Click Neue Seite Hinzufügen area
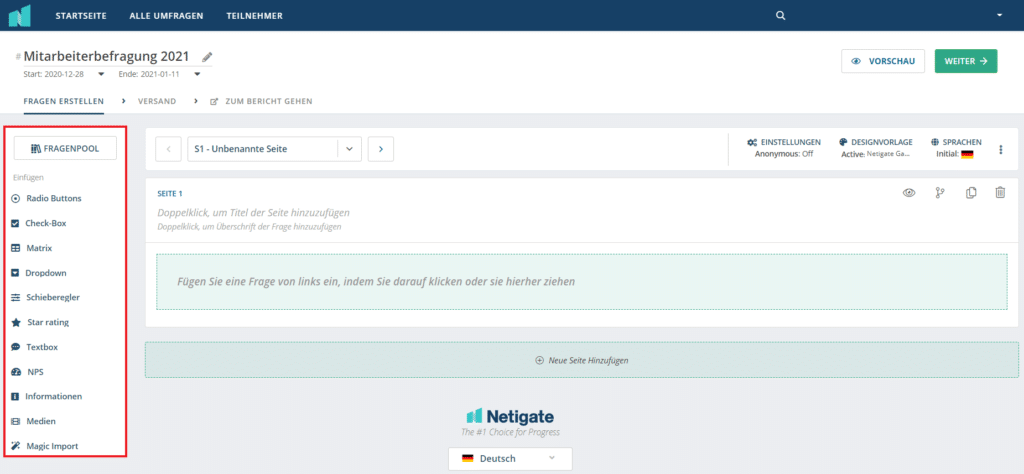This screenshot has height=474, width=1024. point(581,359)
